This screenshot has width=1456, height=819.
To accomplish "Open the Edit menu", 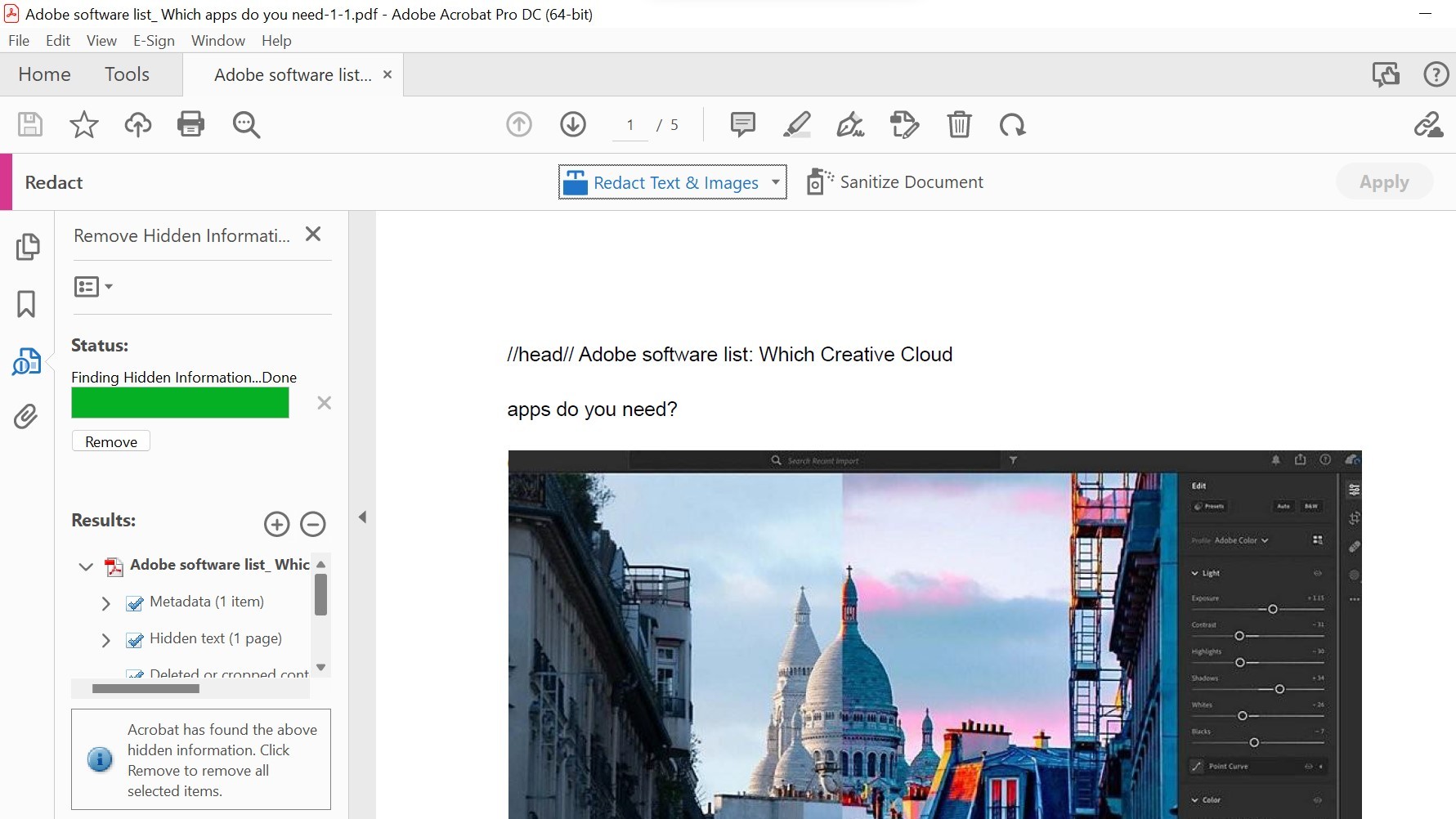I will point(58,40).
